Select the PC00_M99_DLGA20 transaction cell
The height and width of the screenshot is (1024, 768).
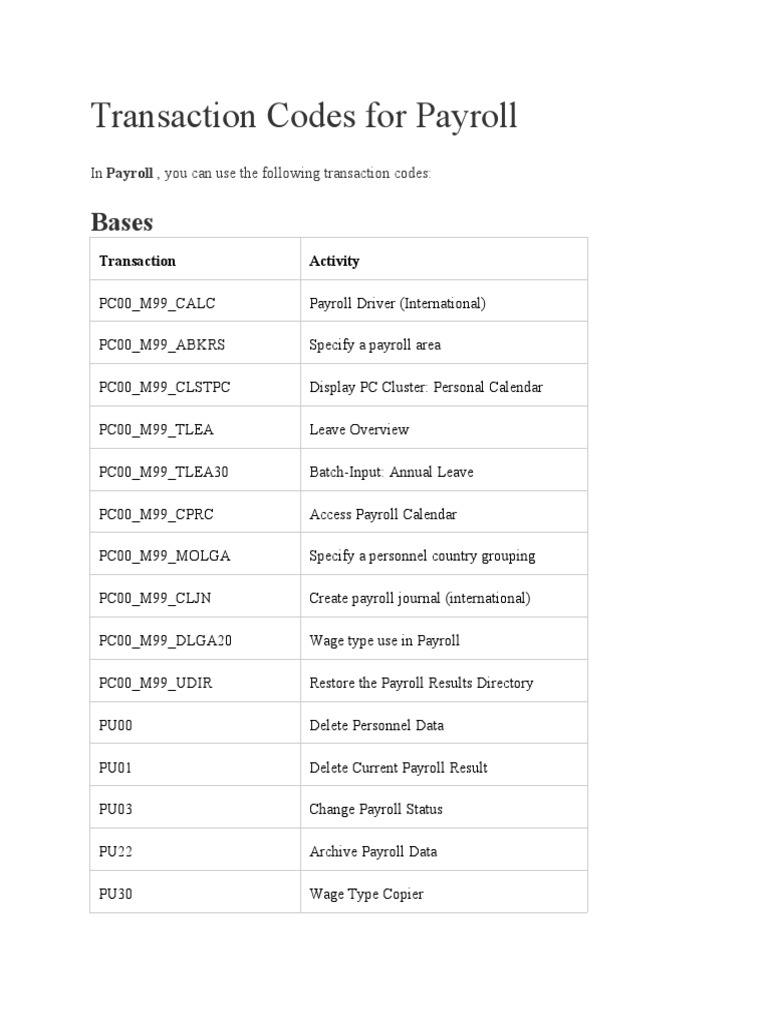[165, 641]
